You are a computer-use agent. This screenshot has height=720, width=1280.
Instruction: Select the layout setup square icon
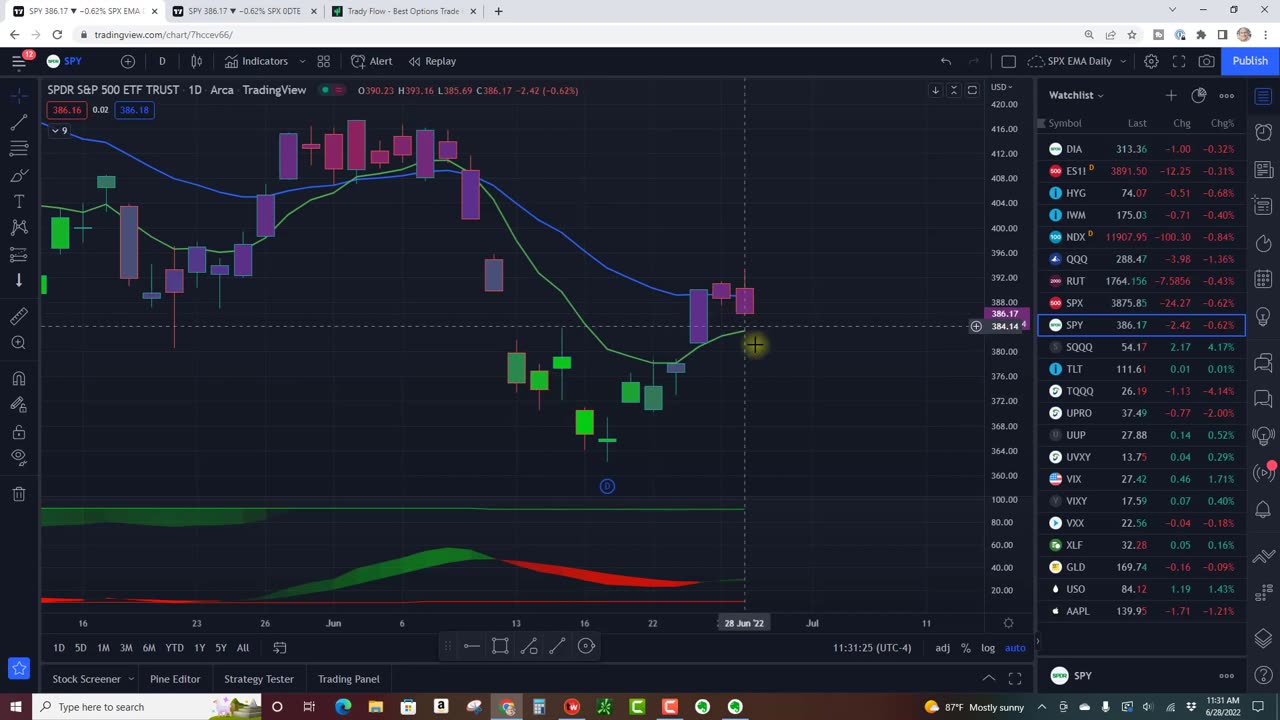point(1008,61)
